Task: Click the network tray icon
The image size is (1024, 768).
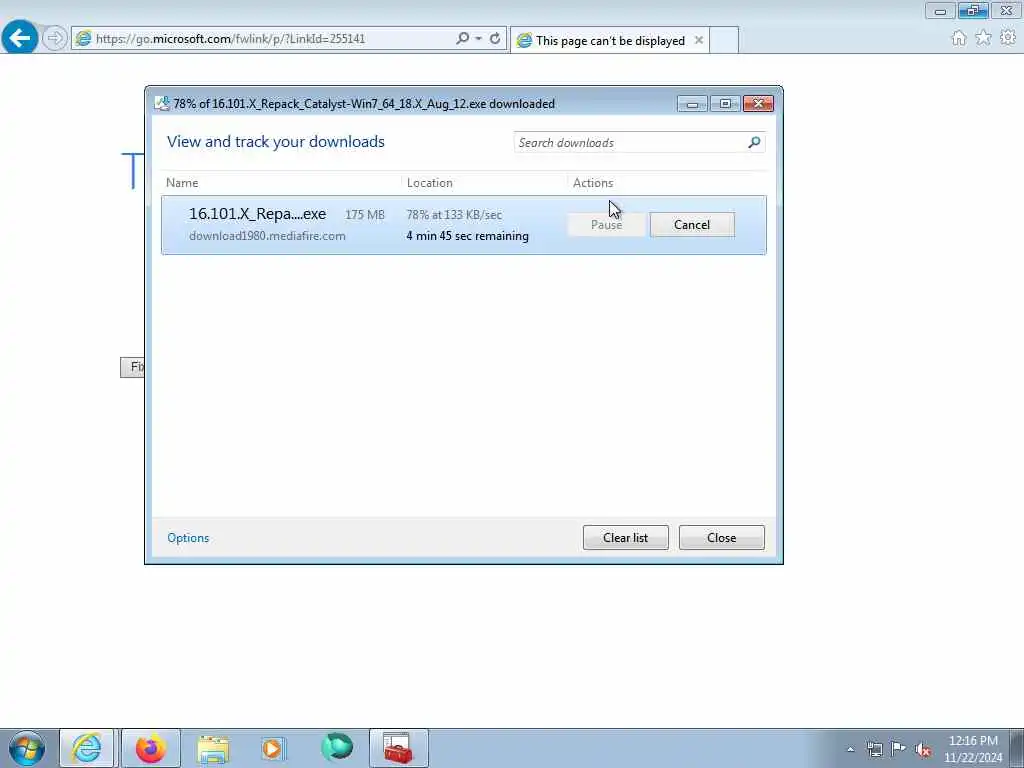Action: click(874, 749)
